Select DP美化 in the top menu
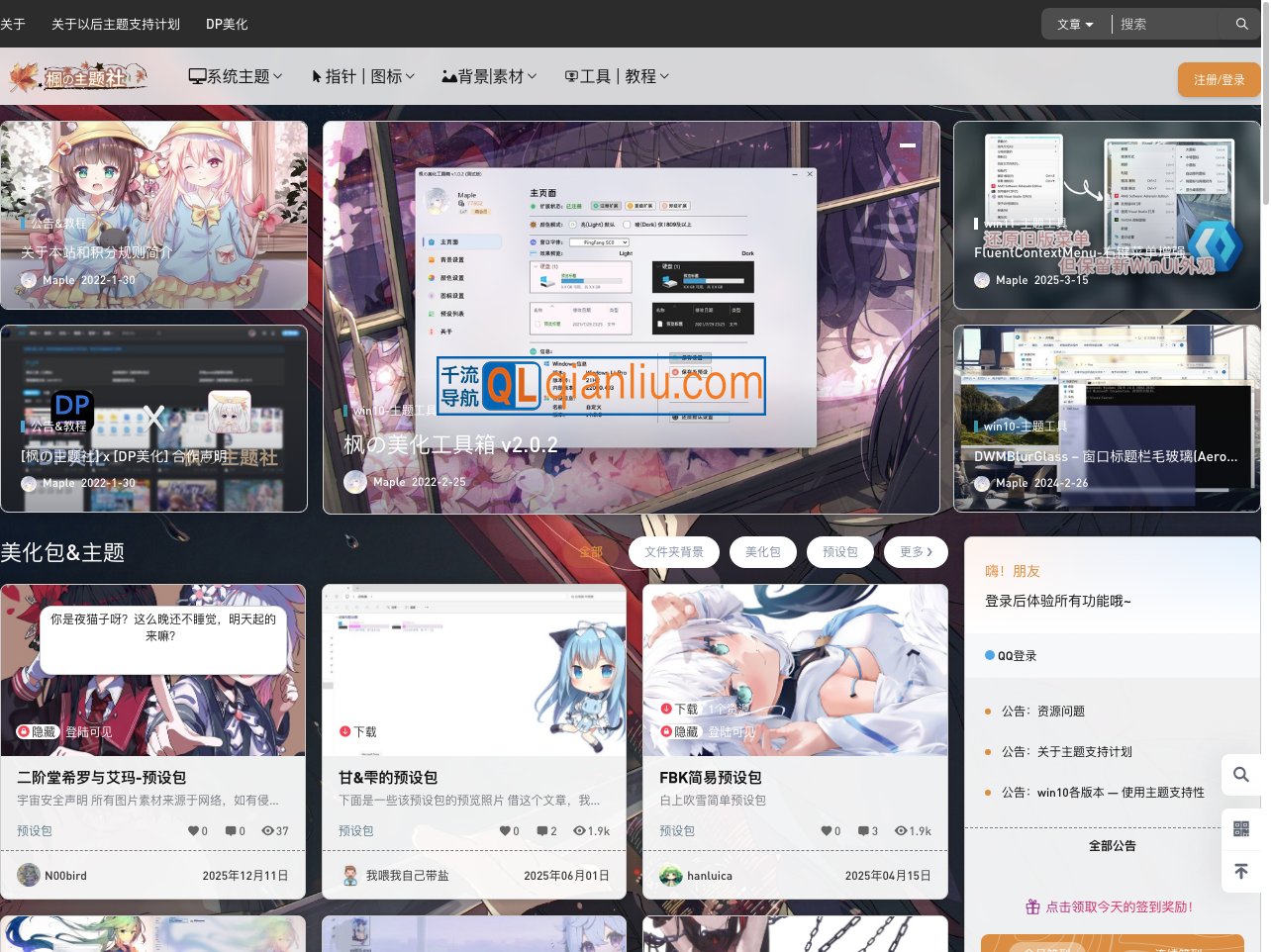 click(x=227, y=24)
